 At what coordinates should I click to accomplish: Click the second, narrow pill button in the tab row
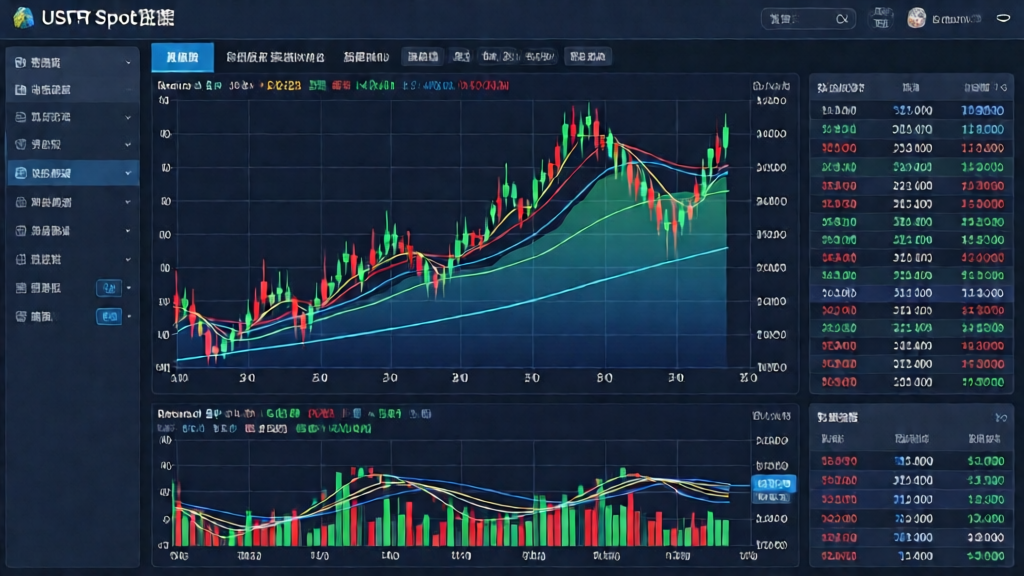461,57
